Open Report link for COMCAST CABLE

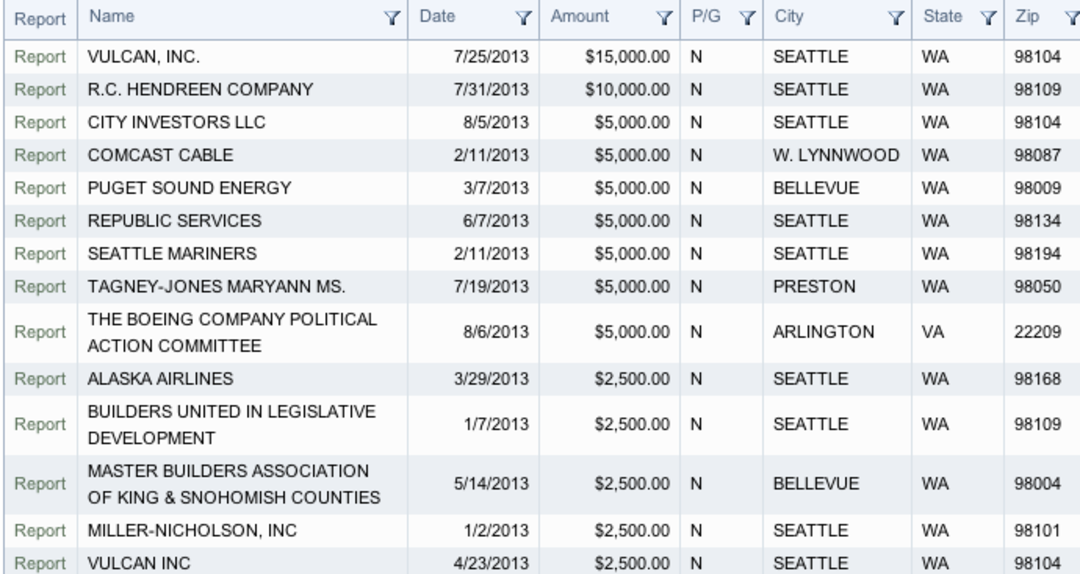coord(40,156)
